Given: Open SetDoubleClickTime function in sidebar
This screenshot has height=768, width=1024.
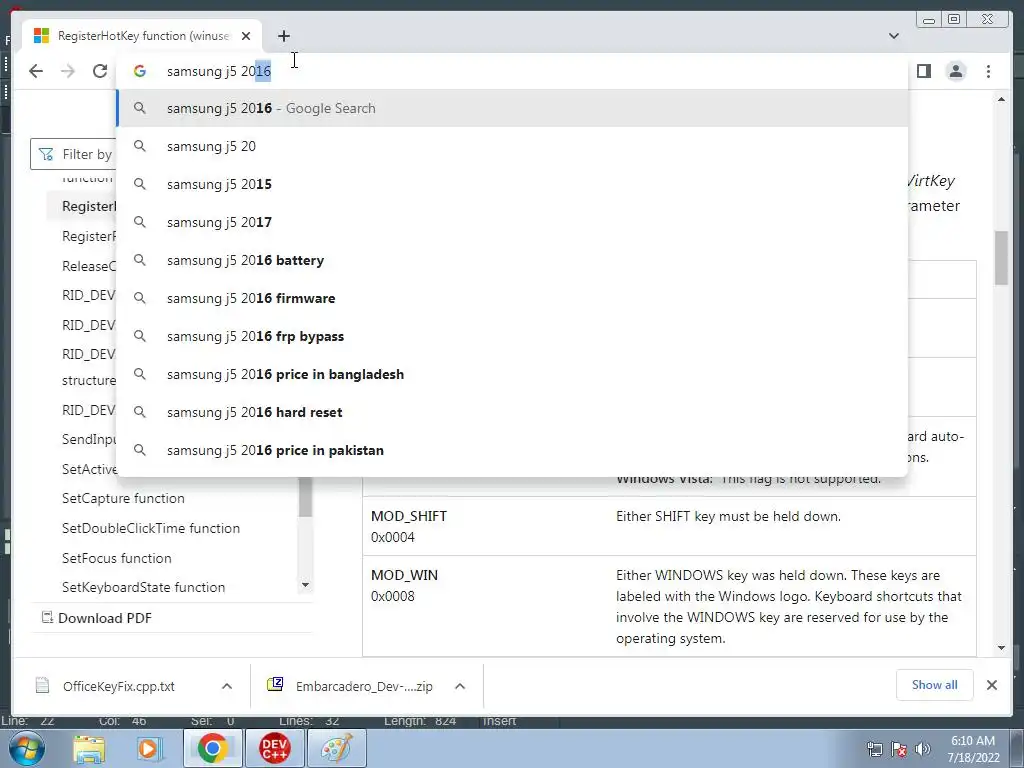Looking at the screenshot, I should 151,528.
